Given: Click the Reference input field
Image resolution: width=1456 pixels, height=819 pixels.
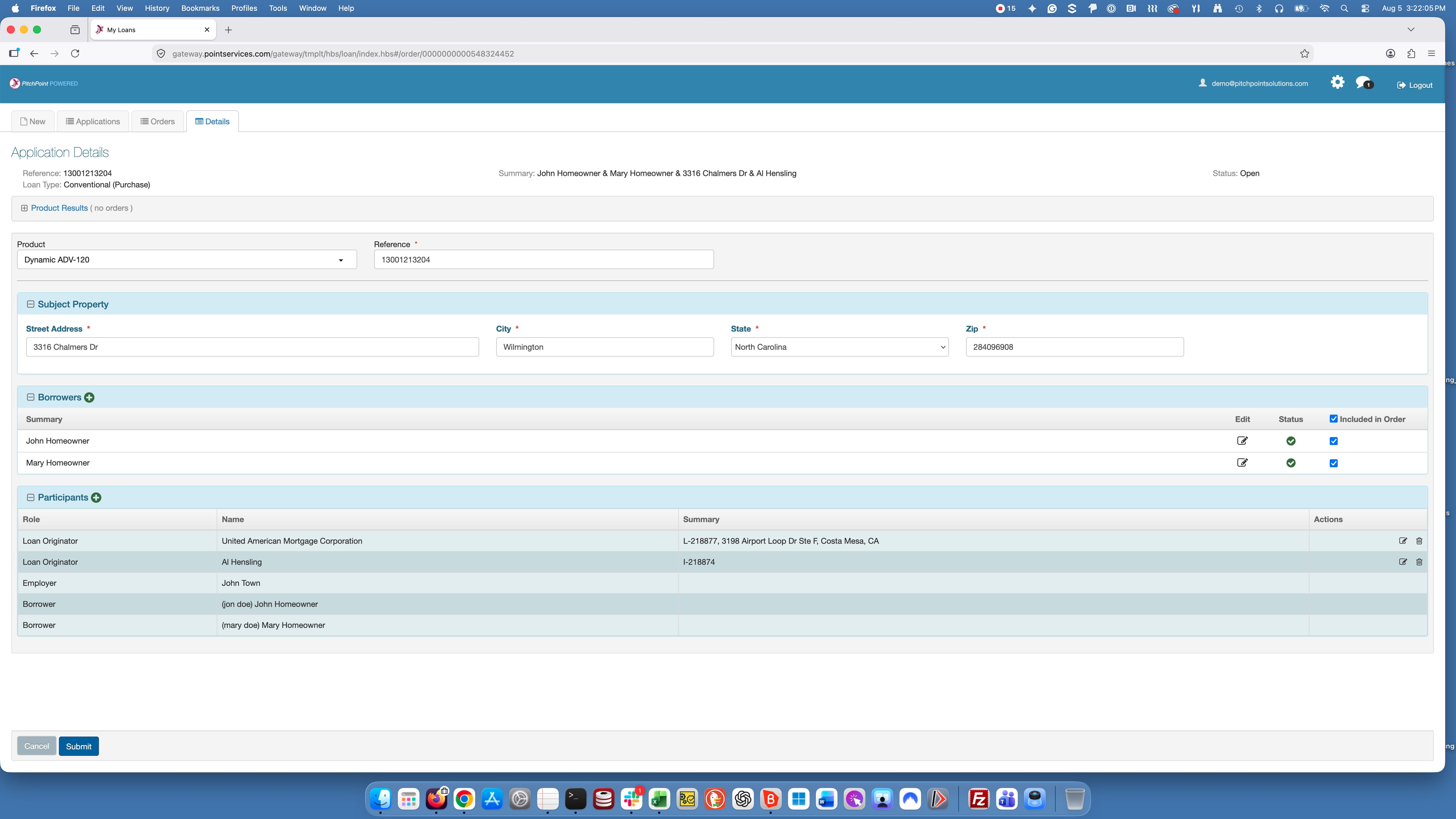Looking at the screenshot, I should pyautogui.click(x=544, y=259).
